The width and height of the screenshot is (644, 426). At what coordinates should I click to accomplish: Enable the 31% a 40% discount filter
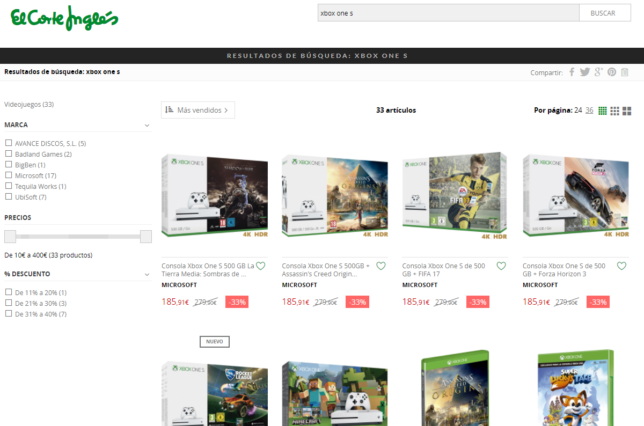(9, 314)
